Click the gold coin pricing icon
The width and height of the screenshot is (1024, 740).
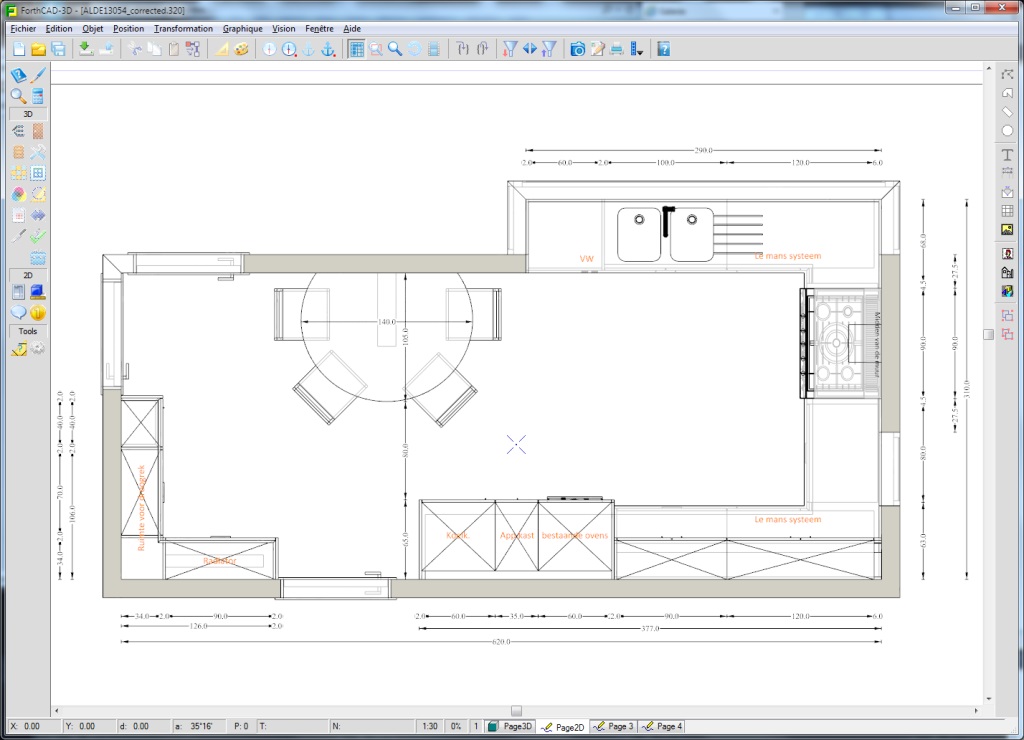pos(38,313)
